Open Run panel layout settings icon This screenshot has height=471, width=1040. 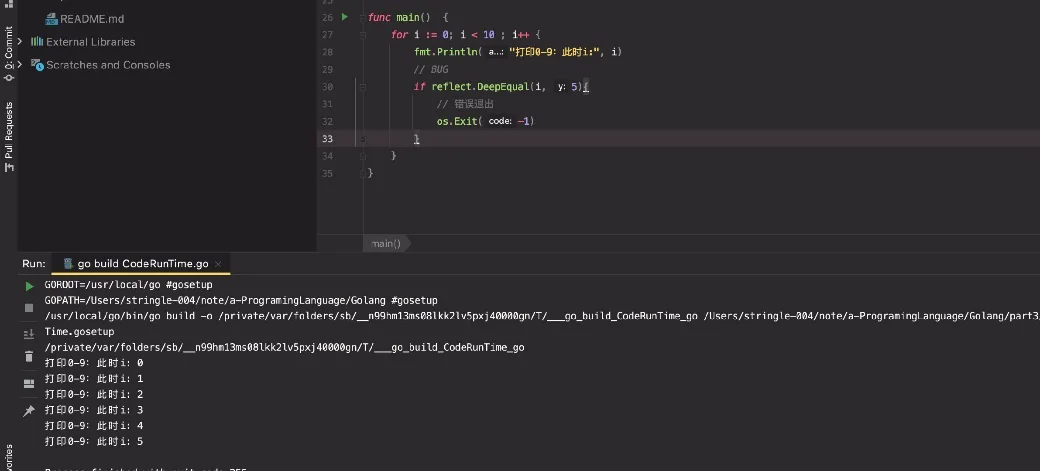pyautogui.click(x=29, y=383)
